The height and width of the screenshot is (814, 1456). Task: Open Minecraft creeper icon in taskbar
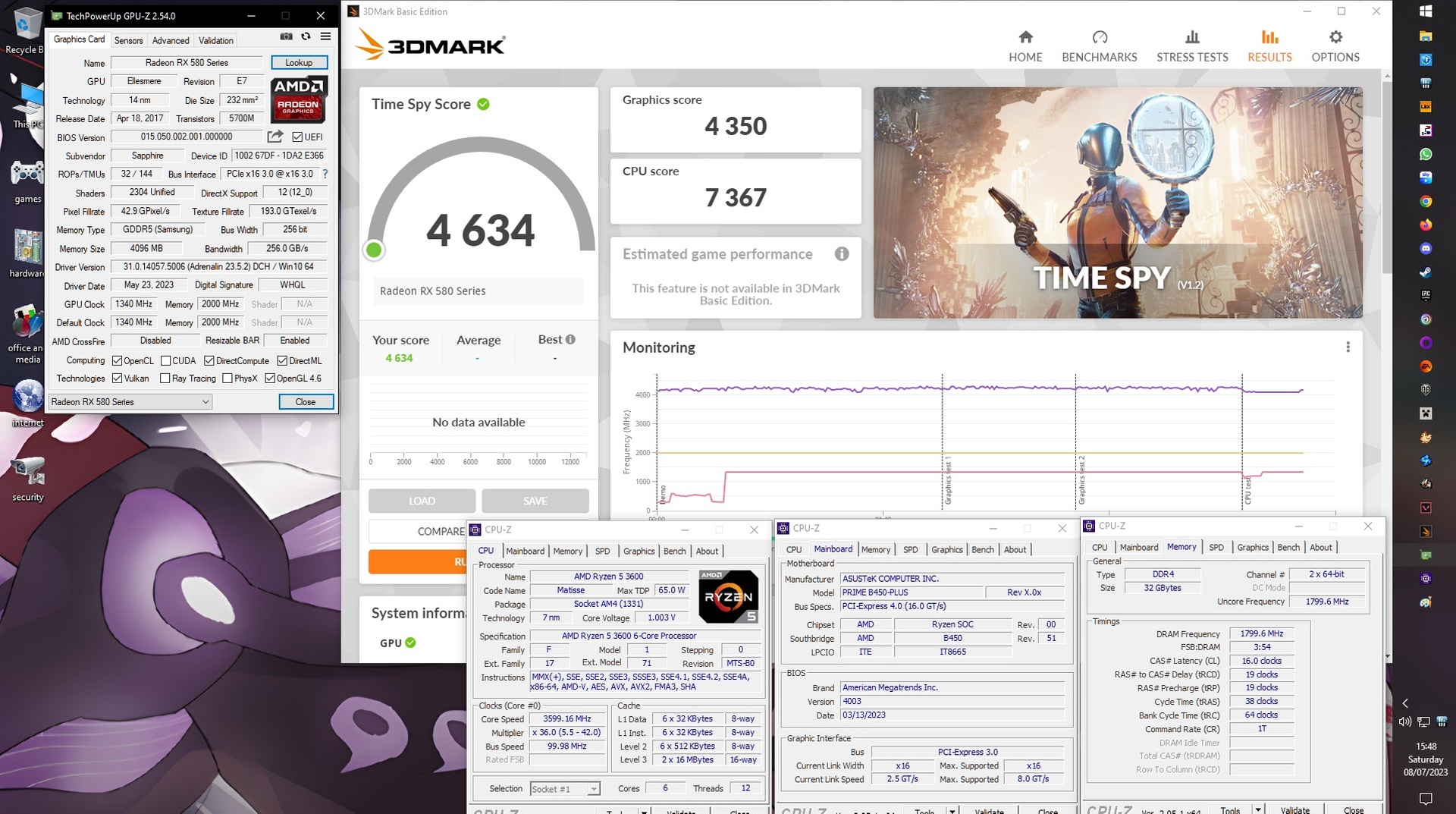tap(1426, 413)
